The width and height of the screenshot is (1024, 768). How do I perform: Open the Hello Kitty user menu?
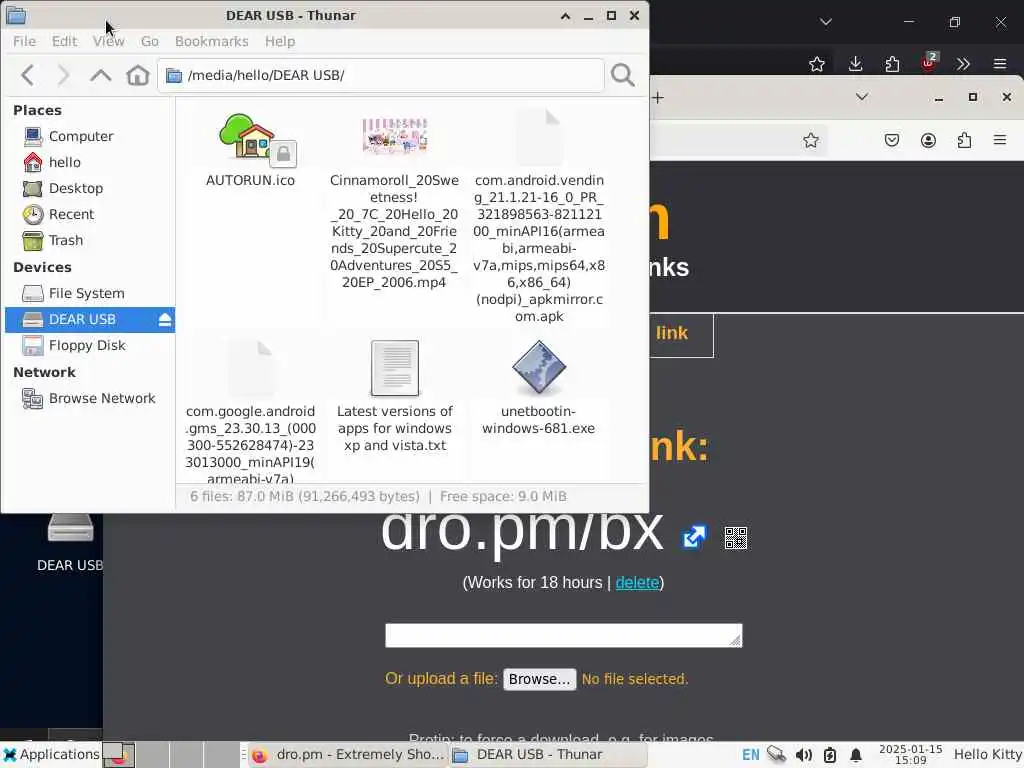987,755
